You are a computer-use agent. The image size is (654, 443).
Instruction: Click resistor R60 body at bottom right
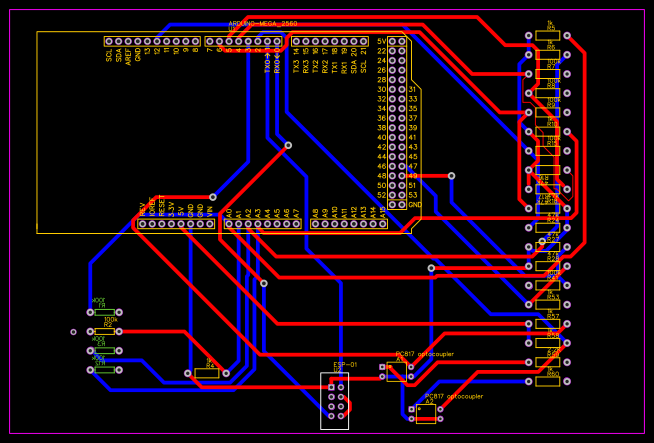pyautogui.click(x=548, y=381)
